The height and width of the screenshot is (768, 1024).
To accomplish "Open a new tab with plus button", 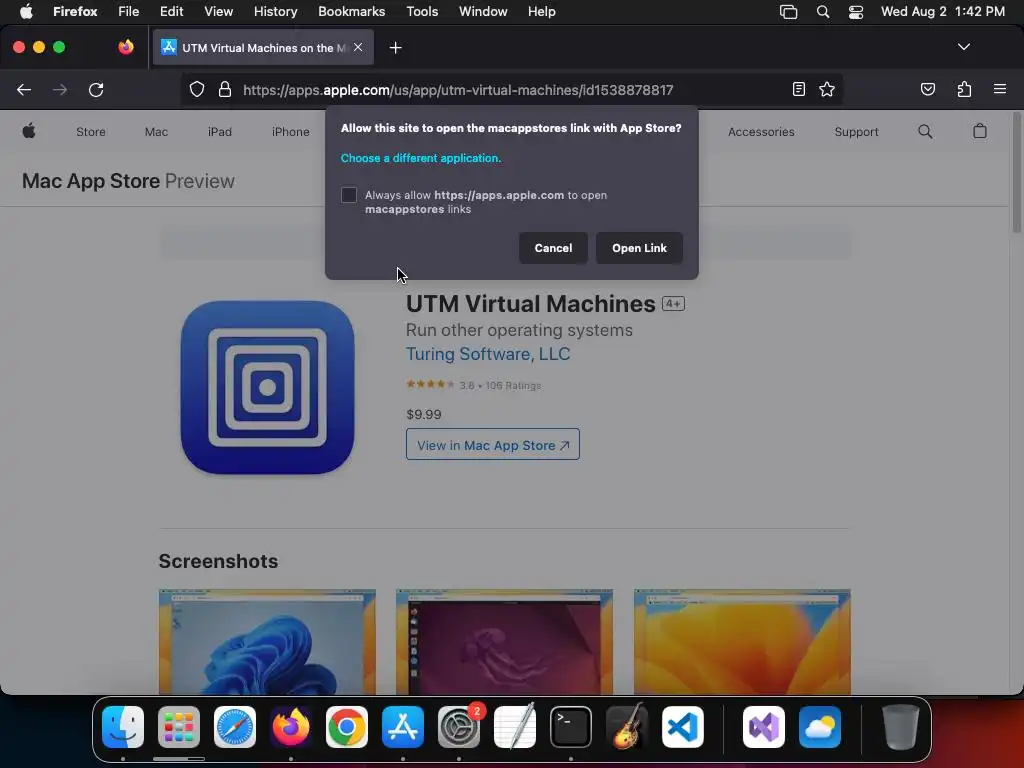I will [395, 48].
